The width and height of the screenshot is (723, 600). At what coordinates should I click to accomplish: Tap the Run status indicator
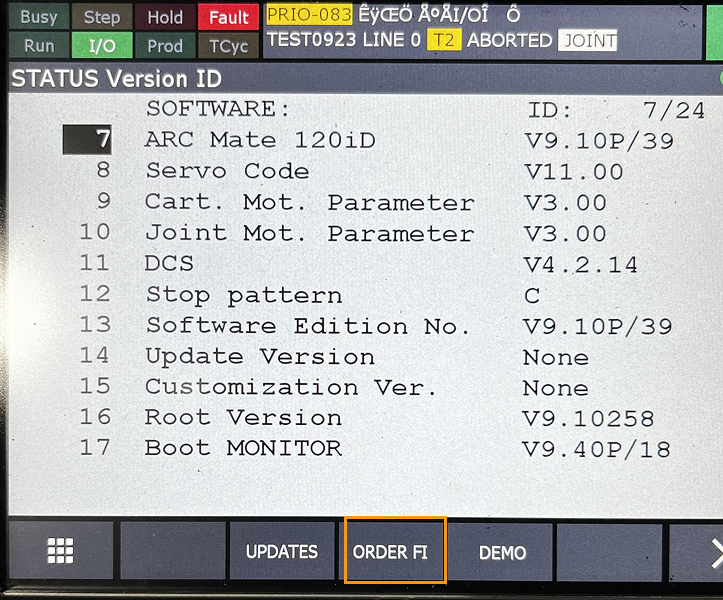(x=39, y=45)
